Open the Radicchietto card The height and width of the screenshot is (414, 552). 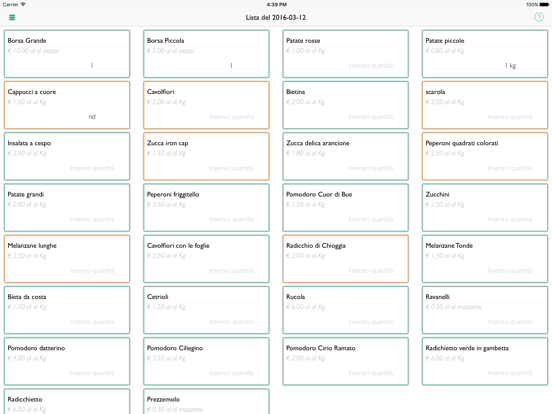click(x=67, y=401)
